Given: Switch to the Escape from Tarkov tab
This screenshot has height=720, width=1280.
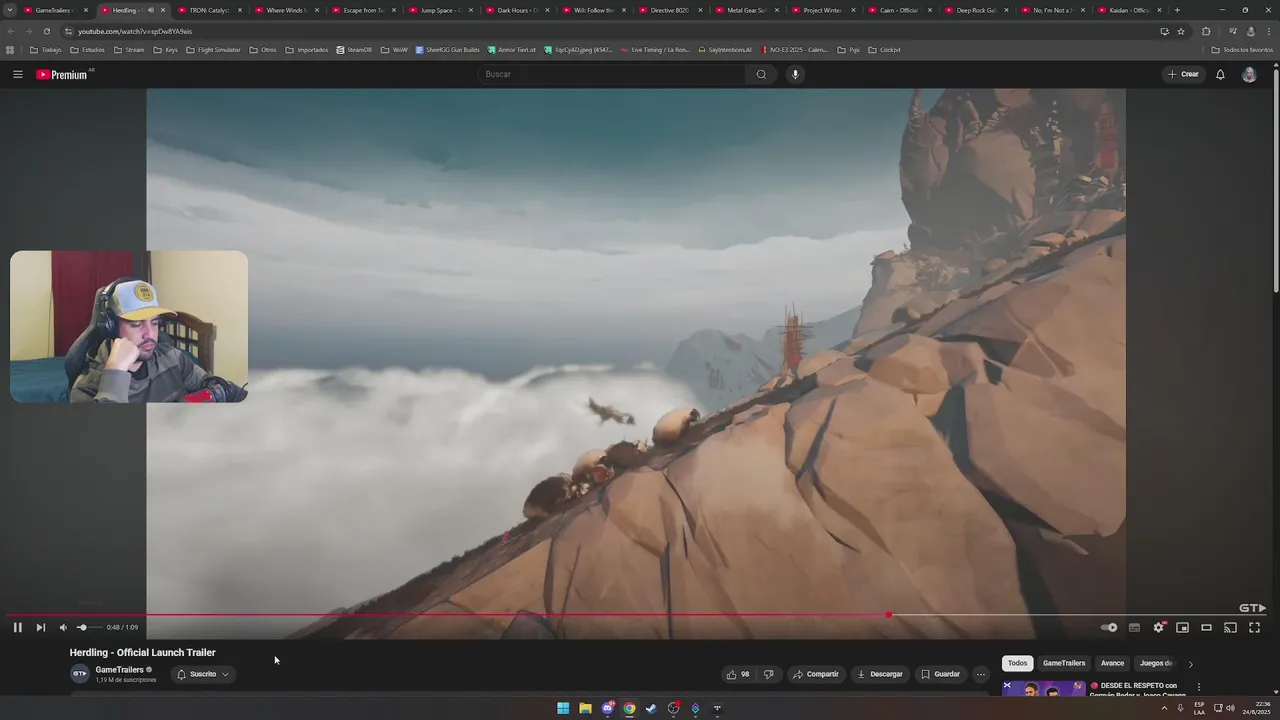Looking at the screenshot, I should [363, 10].
